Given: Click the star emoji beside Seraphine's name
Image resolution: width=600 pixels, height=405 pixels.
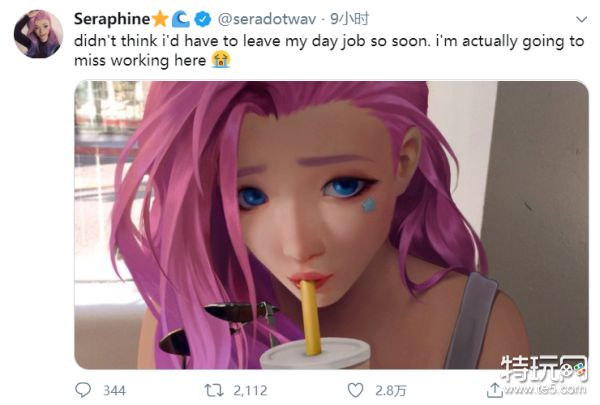Looking at the screenshot, I should 160,19.
